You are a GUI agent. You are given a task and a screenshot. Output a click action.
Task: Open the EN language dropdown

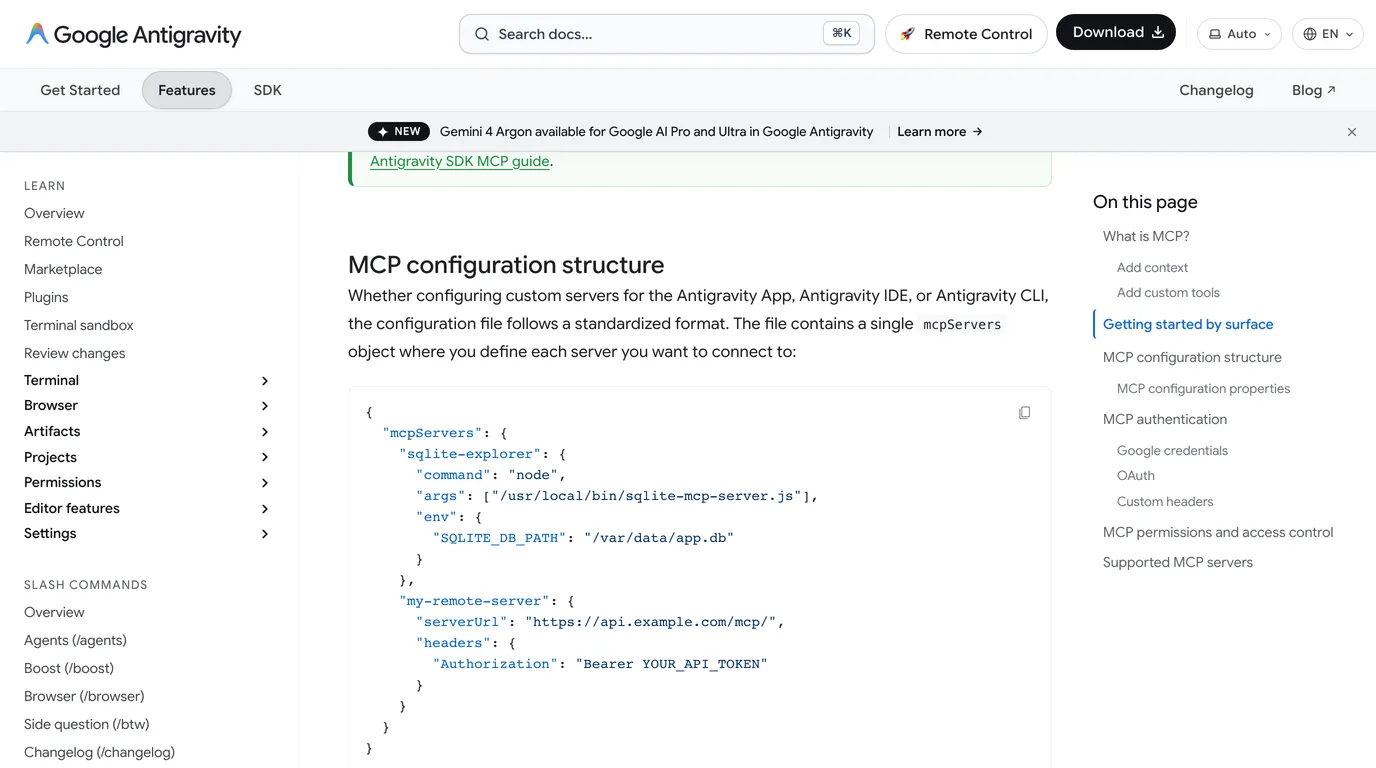(x=1328, y=34)
